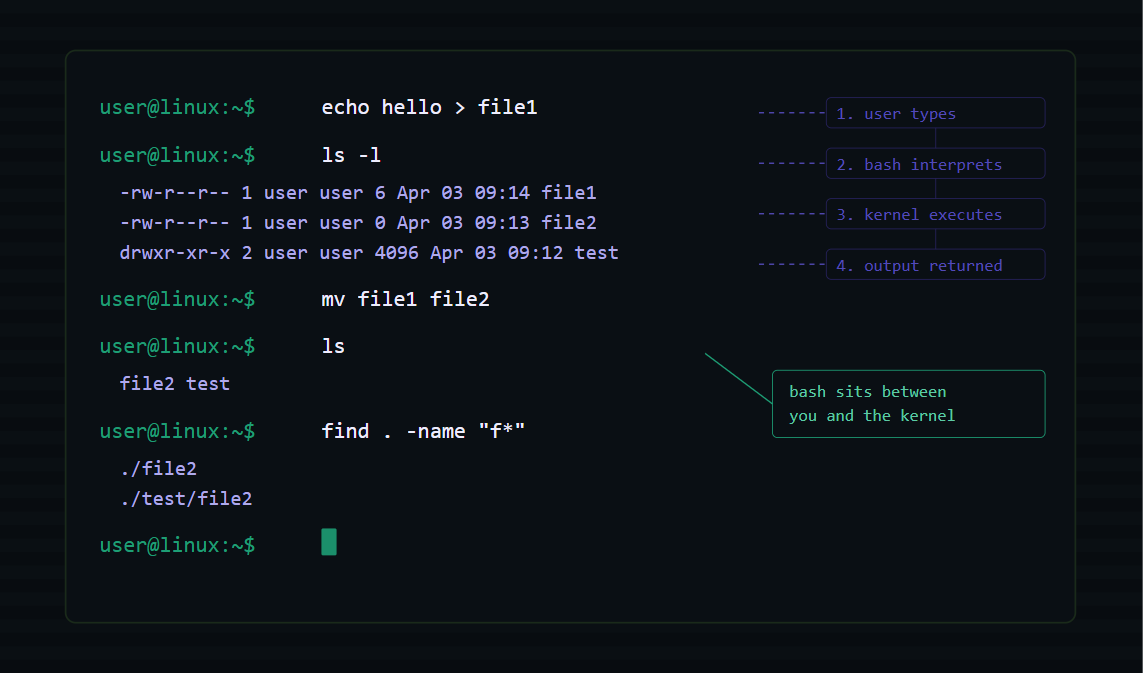Click the '1. user types' step box

pyautogui.click(x=935, y=113)
